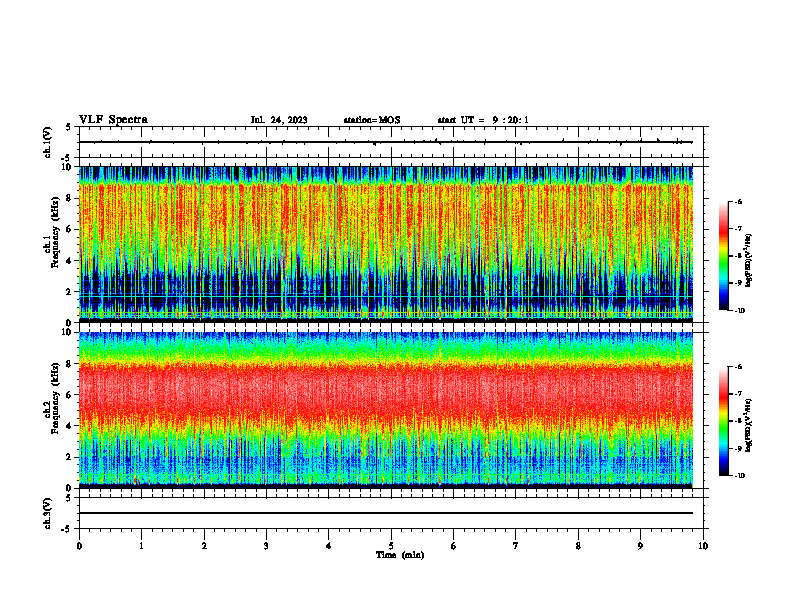The width and height of the screenshot is (792, 612).
Task: Click the ch.3 voltage waveform trace
Action: click(386, 513)
